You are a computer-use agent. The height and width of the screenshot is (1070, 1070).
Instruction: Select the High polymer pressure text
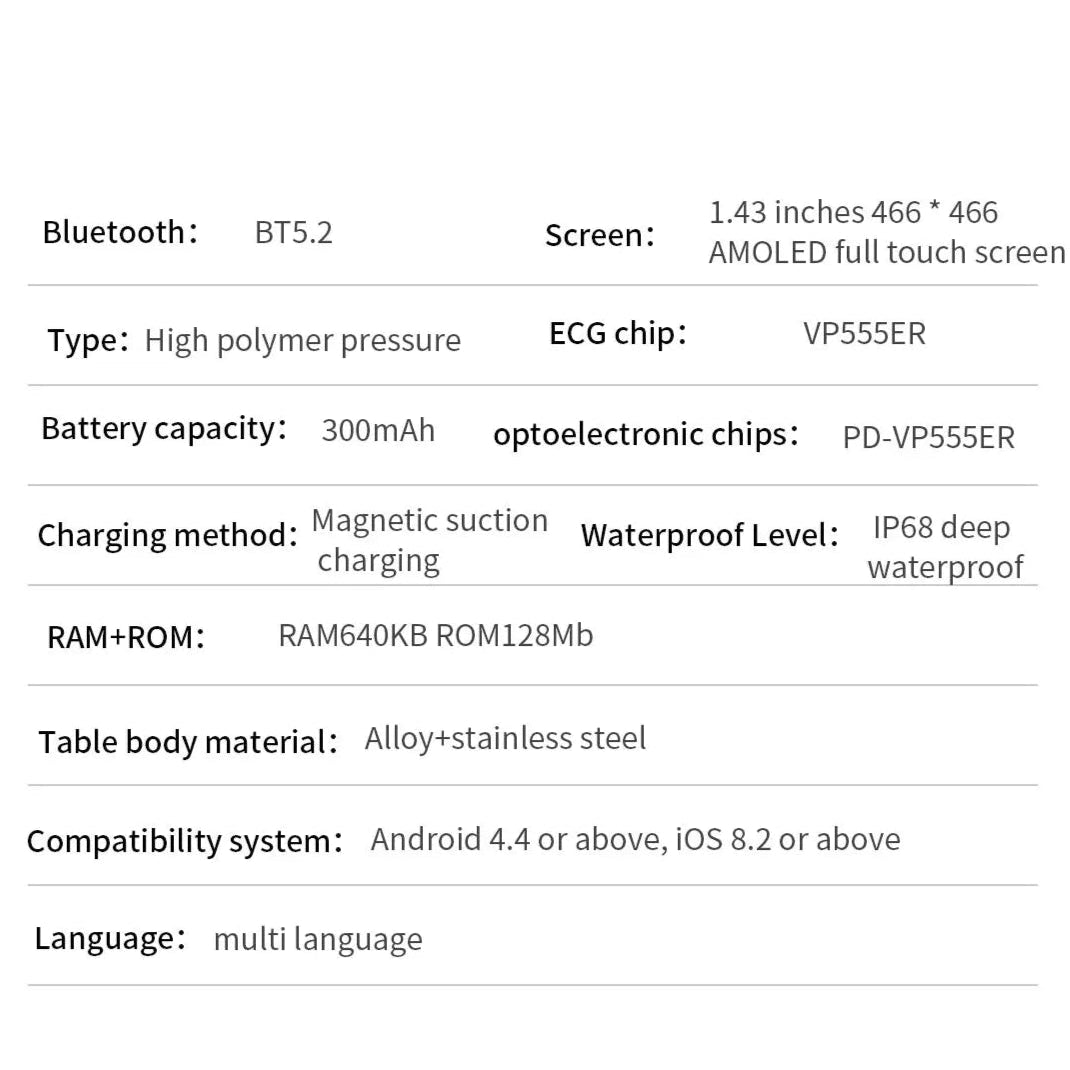click(x=303, y=340)
